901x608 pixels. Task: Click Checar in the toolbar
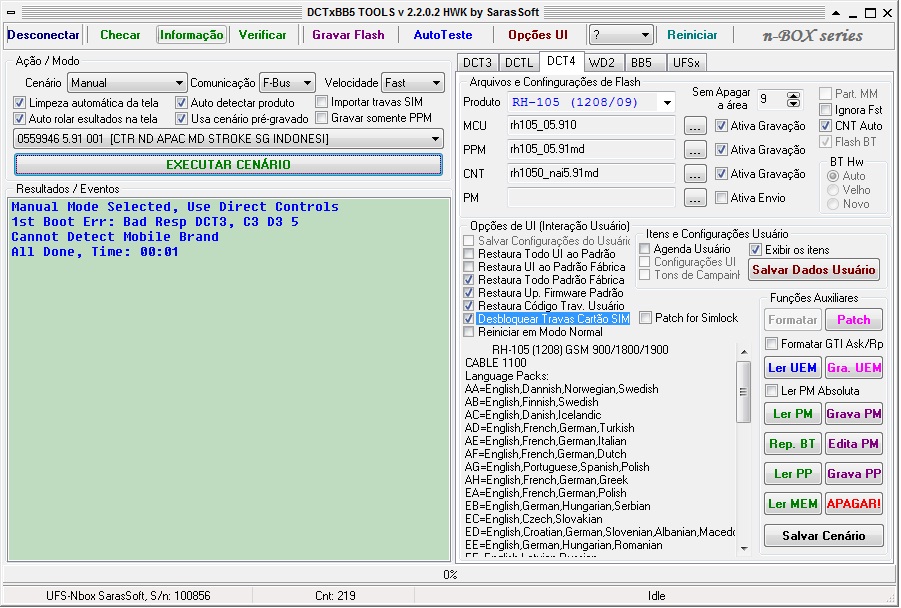click(120, 35)
